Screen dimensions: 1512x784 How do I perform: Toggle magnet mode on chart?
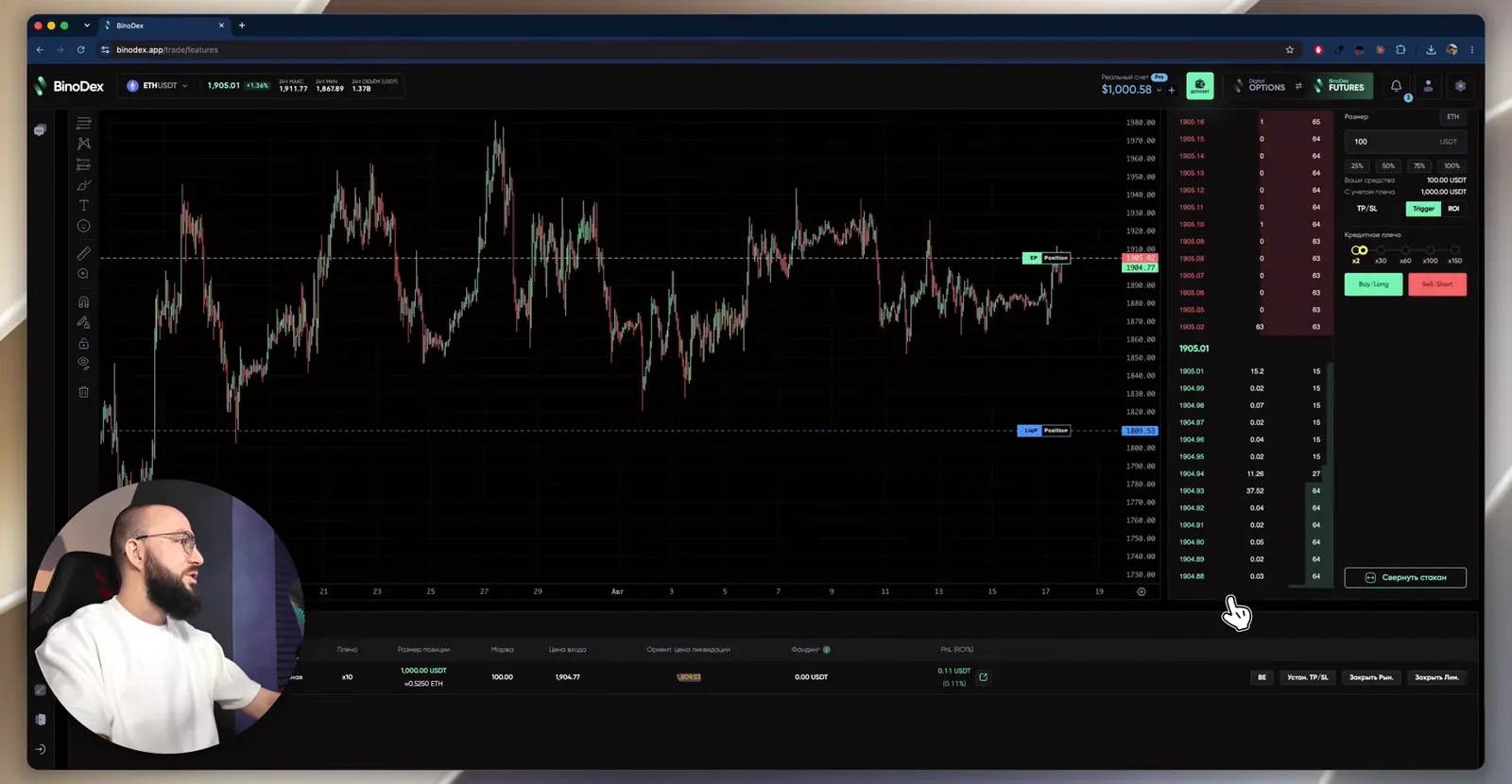(x=84, y=302)
